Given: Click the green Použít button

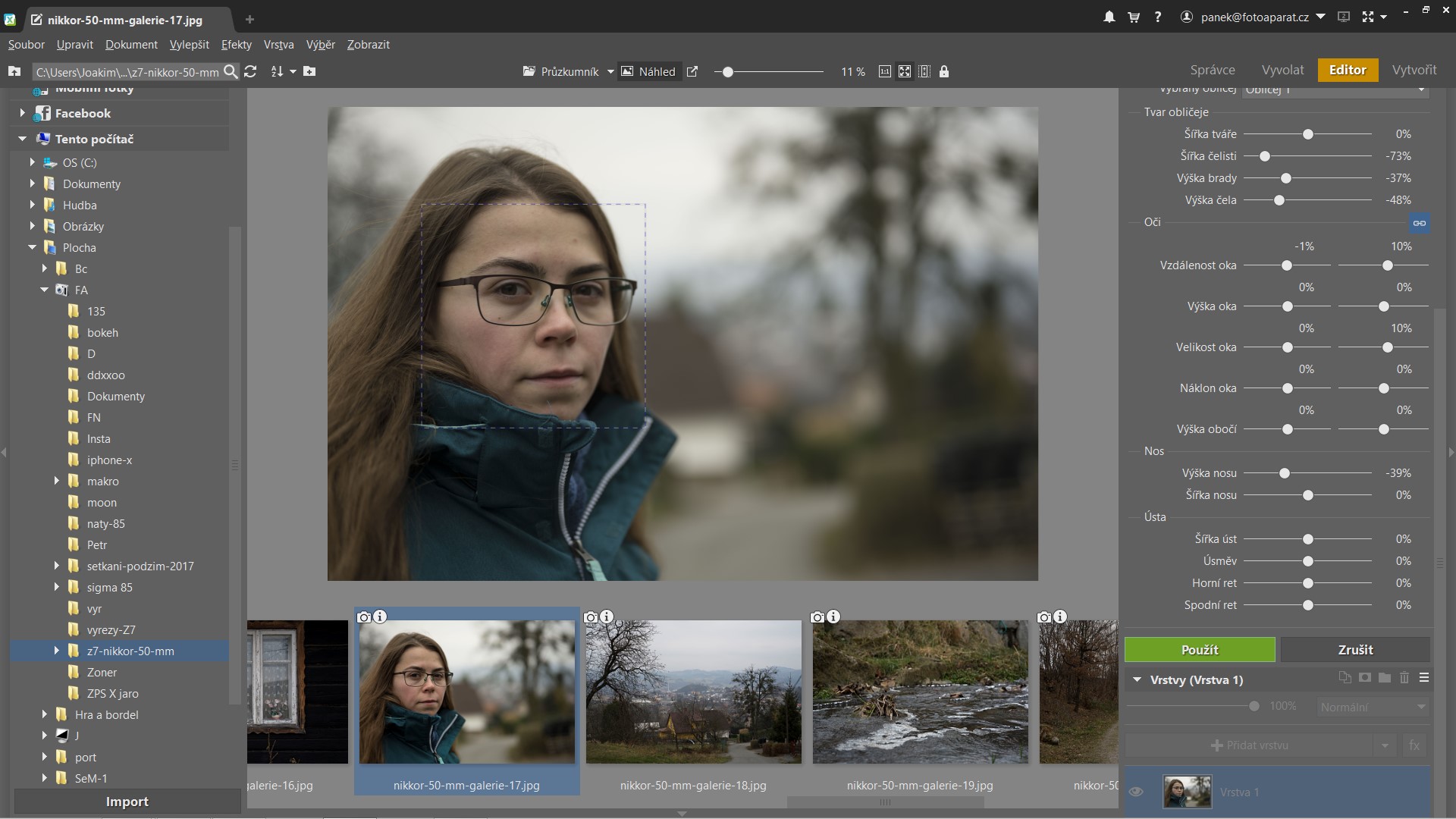Looking at the screenshot, I should [1200, 650].
